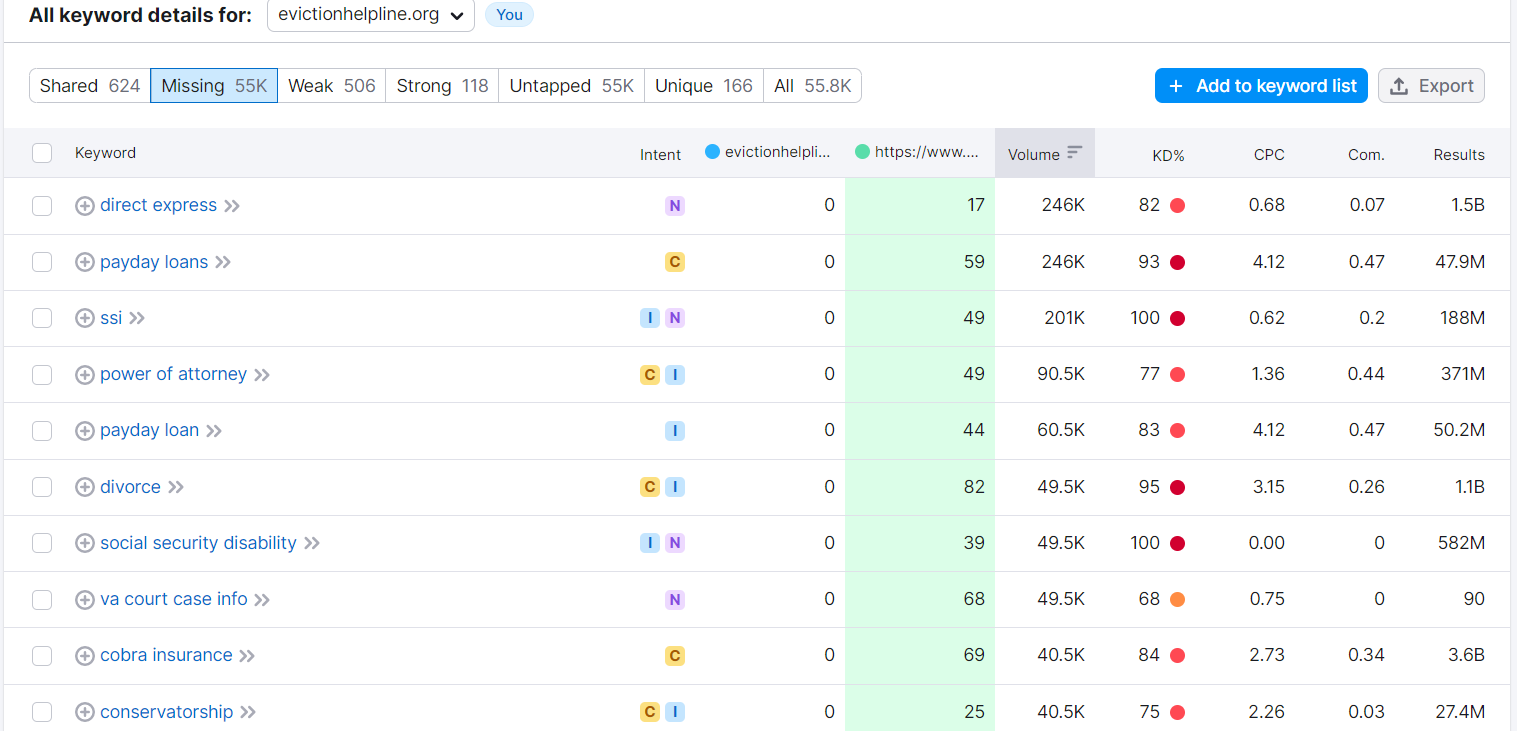Click plus icon beside ssi keyword

click(85, 318)
